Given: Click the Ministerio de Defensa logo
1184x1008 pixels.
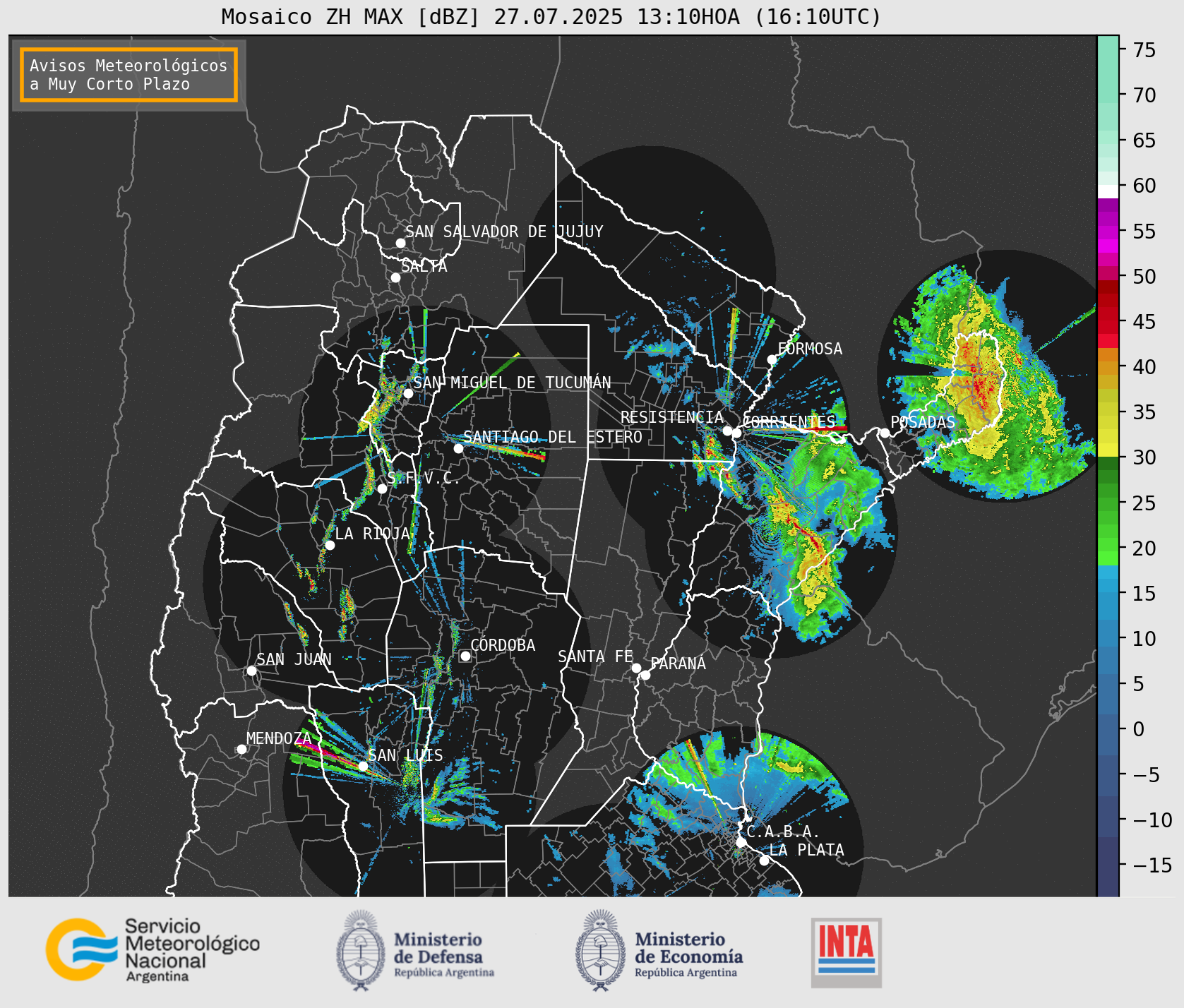Looking at the screenshot, I should coord(415,950).
